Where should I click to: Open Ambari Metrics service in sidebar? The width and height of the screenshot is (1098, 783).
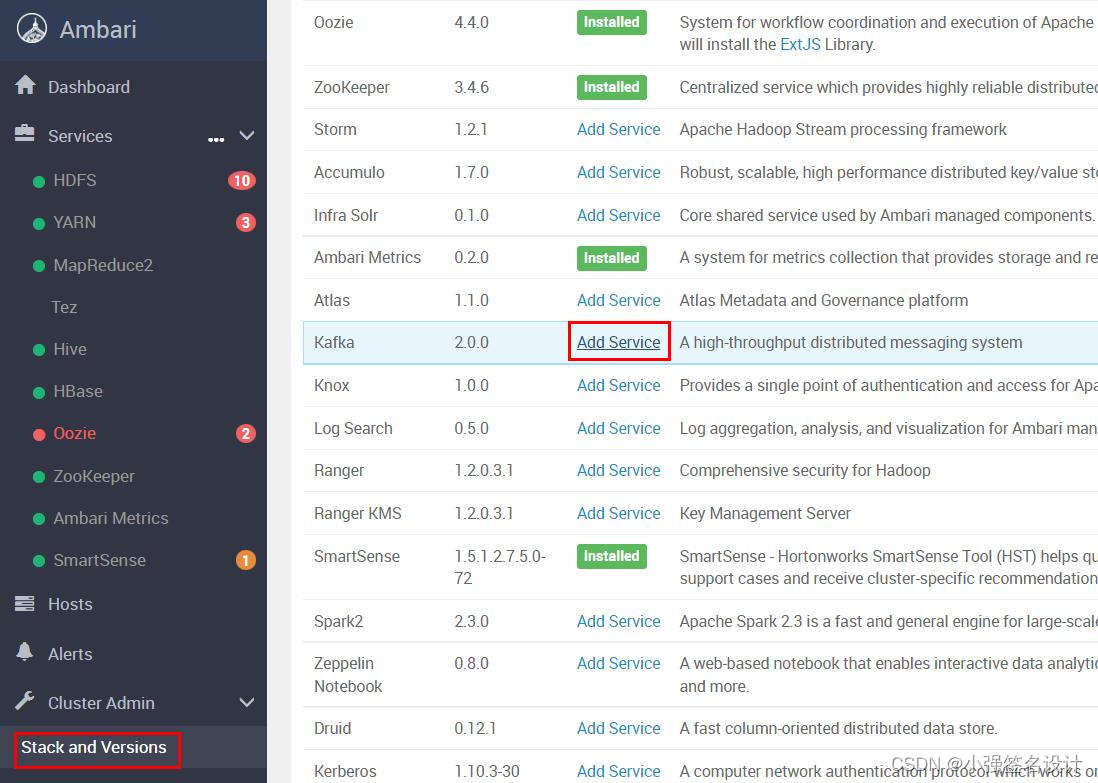[x=111, y=518]
